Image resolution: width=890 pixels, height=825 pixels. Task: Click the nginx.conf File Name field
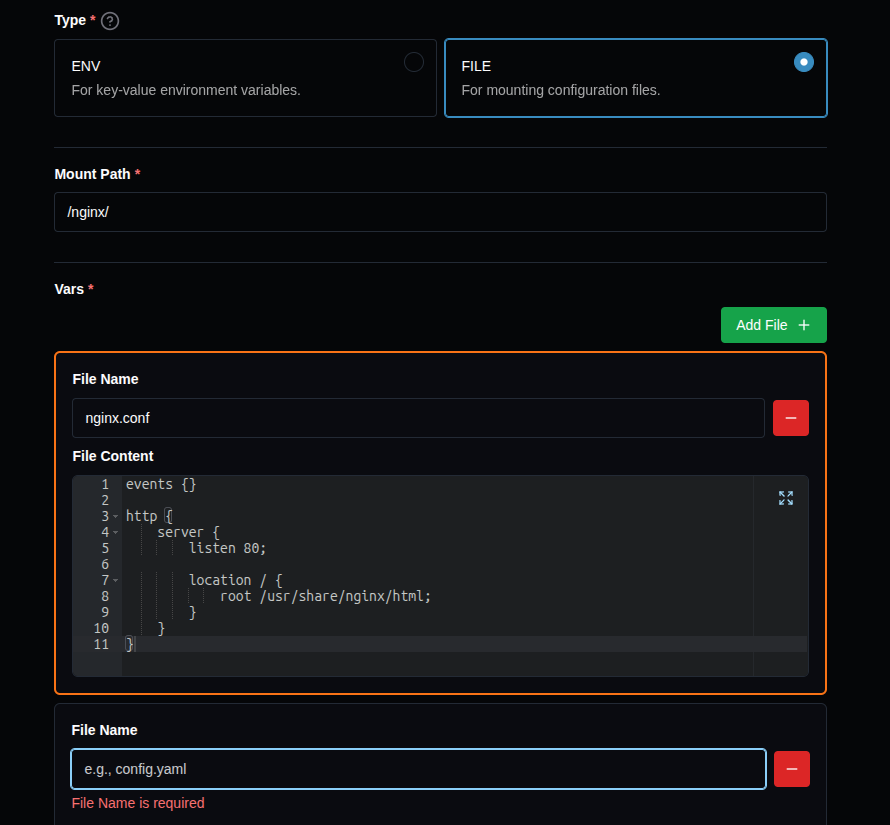[418, 418]
